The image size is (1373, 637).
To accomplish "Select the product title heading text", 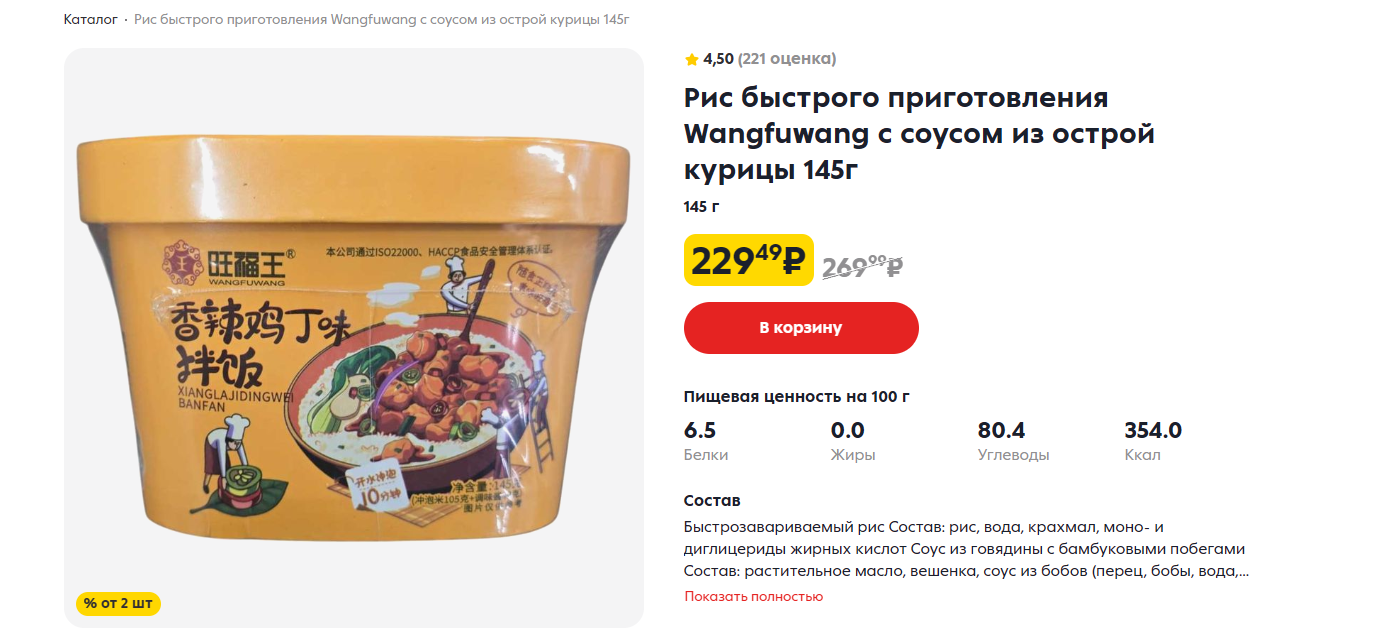I will (919, 134).
